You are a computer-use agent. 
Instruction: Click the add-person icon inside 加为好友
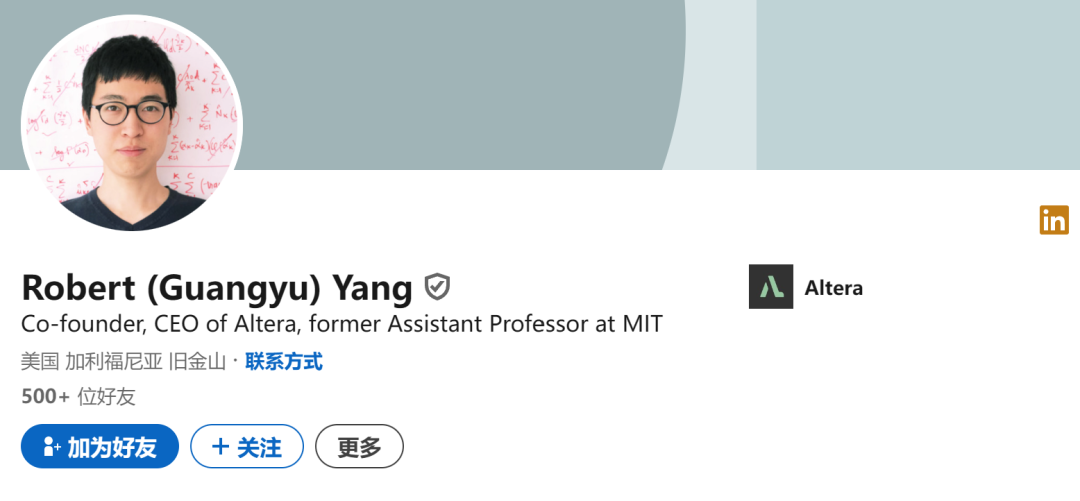[52, 447]
